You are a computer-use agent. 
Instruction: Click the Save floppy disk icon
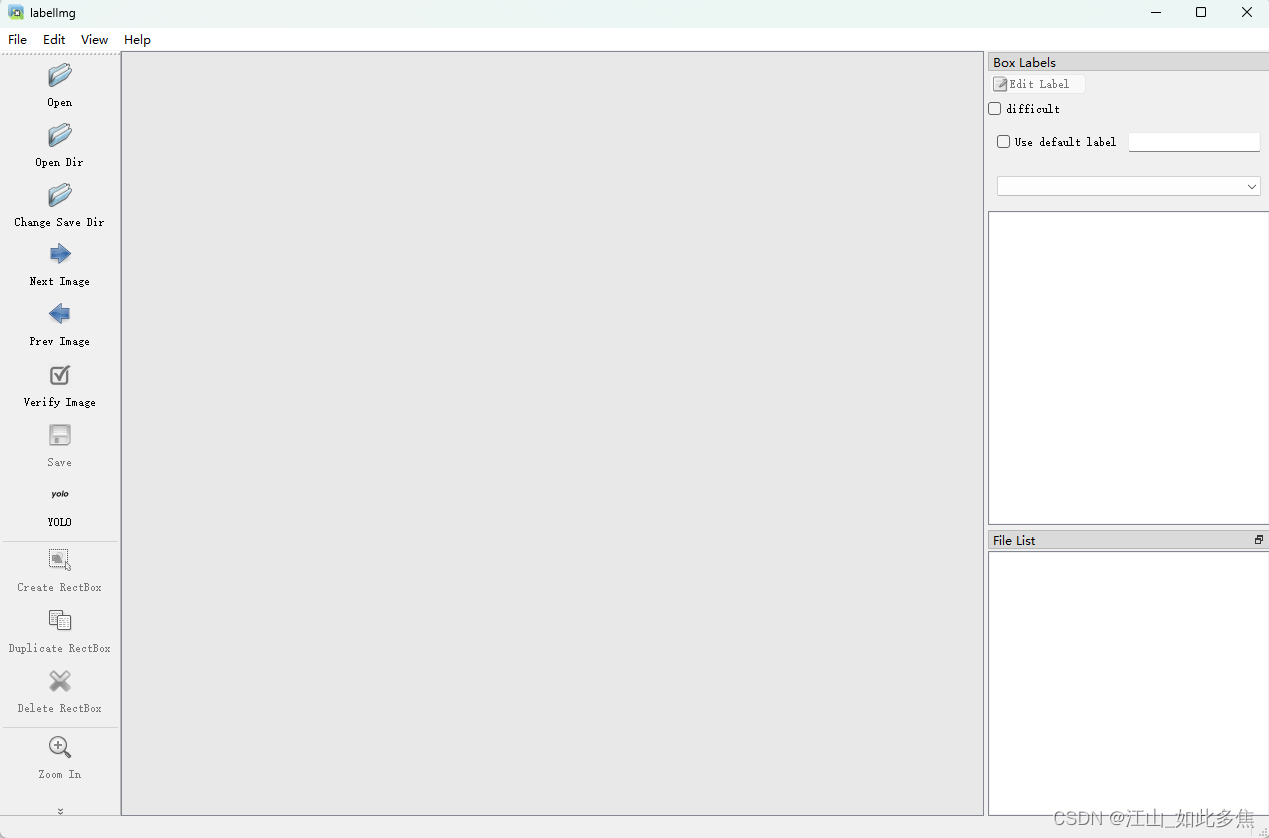coord(60,435)
